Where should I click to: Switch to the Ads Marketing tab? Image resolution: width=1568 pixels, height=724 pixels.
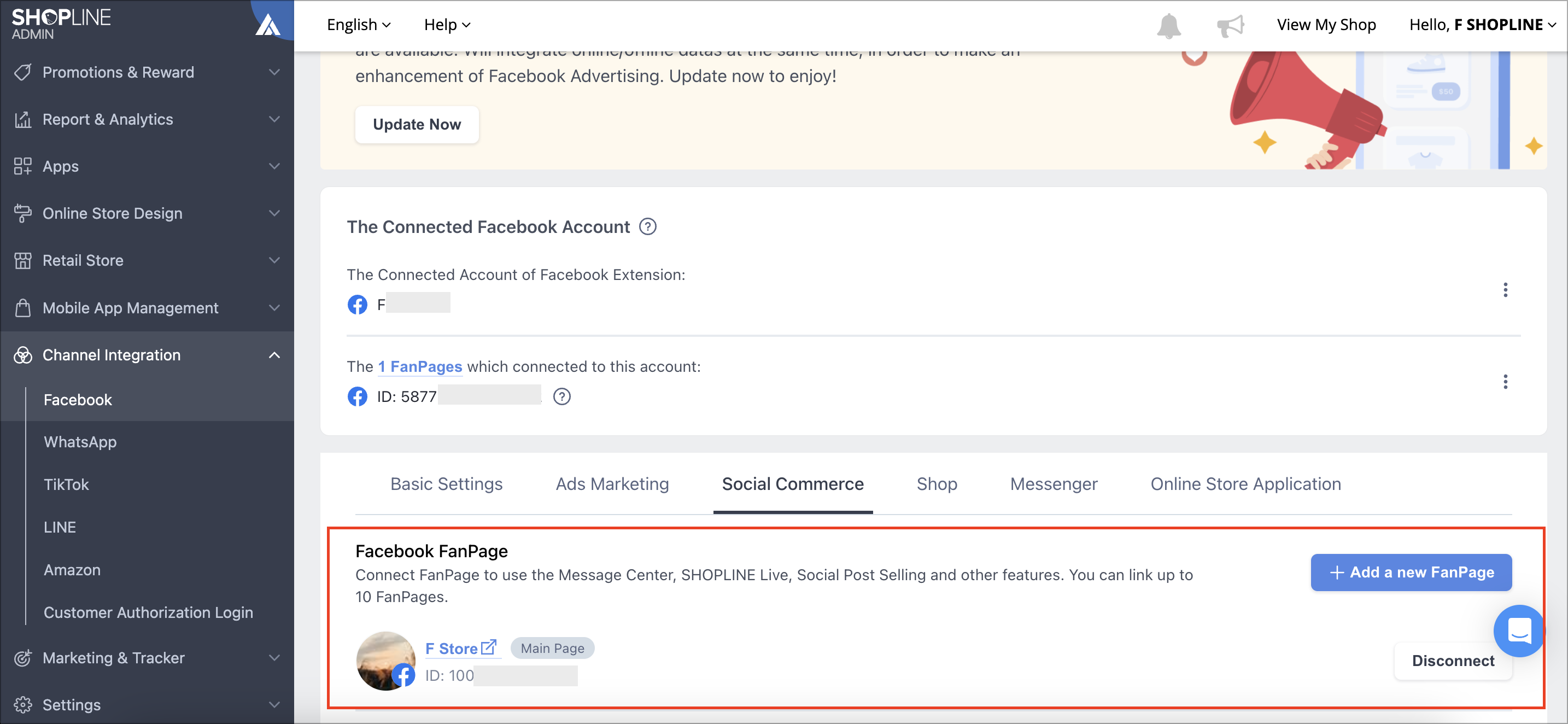pos(612,484)
